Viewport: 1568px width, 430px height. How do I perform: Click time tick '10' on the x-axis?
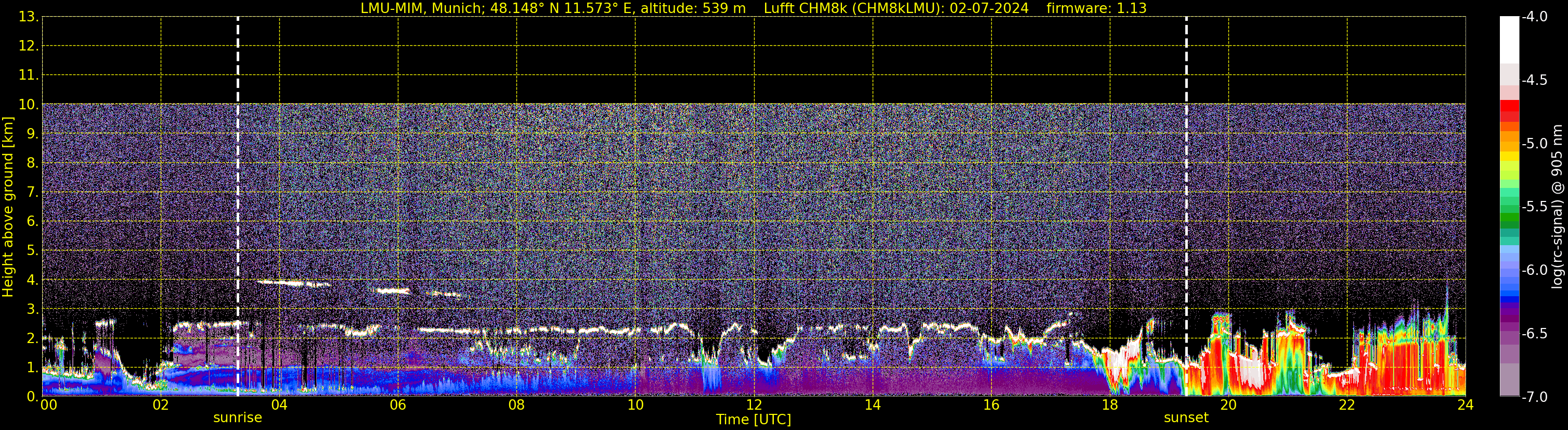click(636, 405)
